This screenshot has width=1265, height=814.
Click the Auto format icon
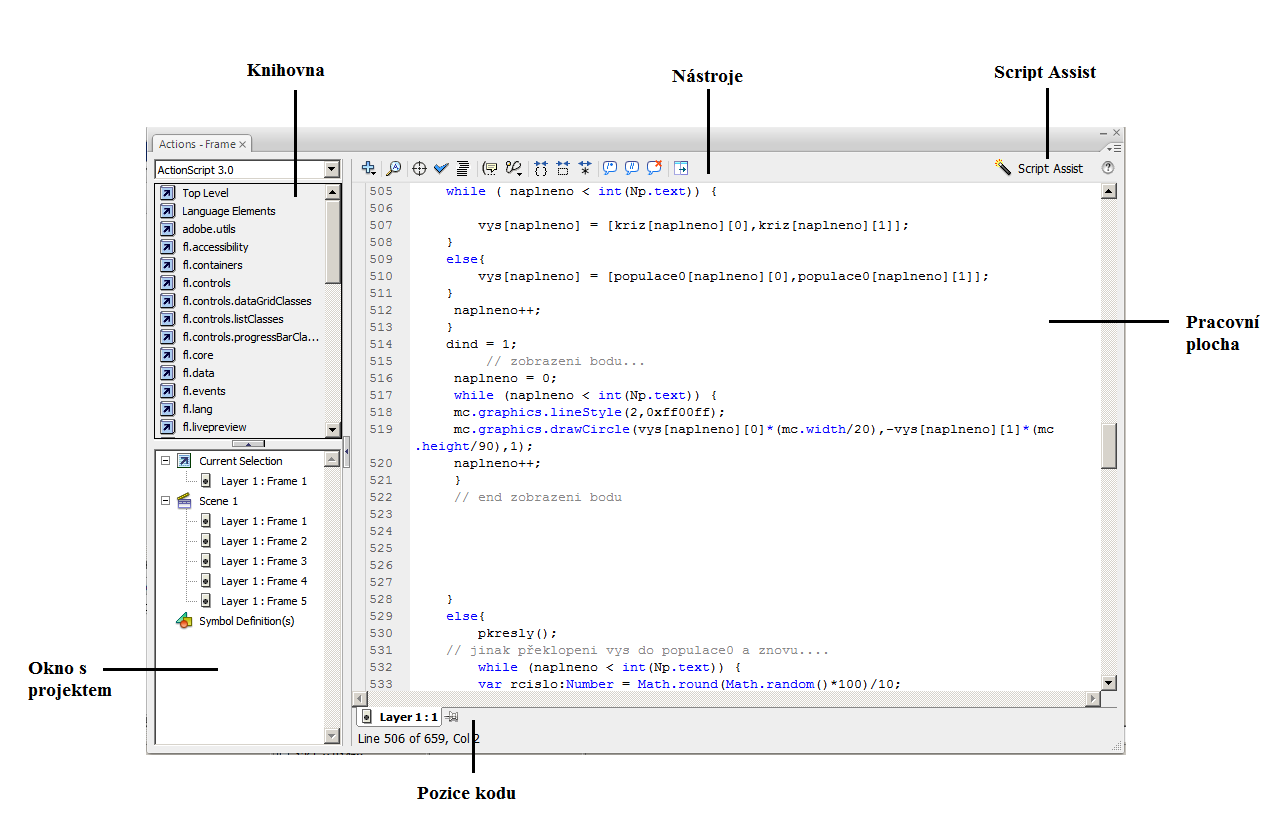click(x=462, y=169)
